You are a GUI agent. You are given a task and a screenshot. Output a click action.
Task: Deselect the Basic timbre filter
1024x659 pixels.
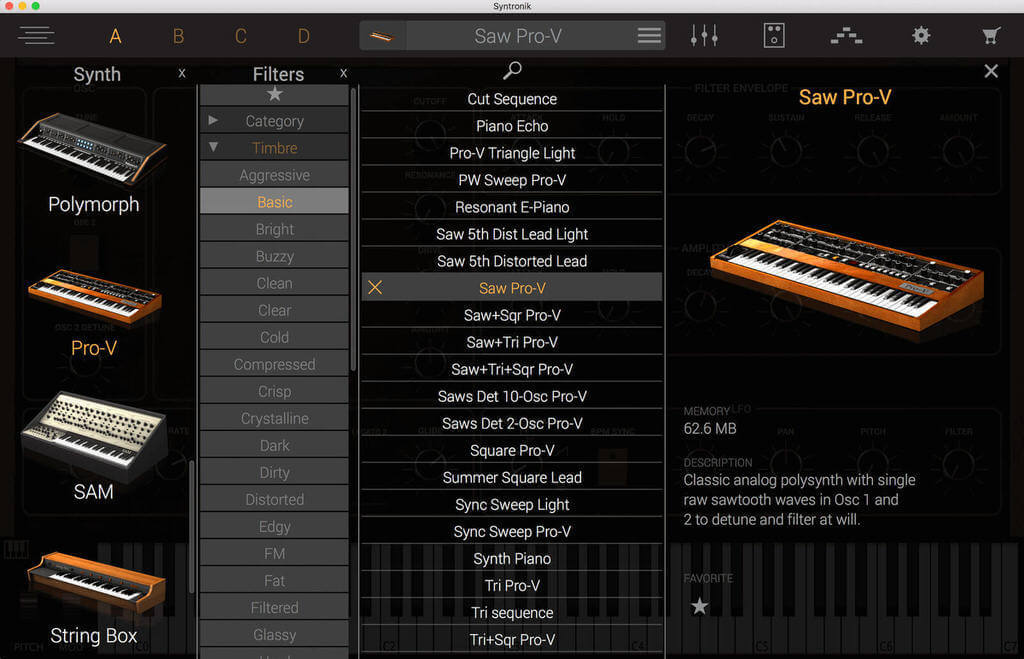[274, 202]
